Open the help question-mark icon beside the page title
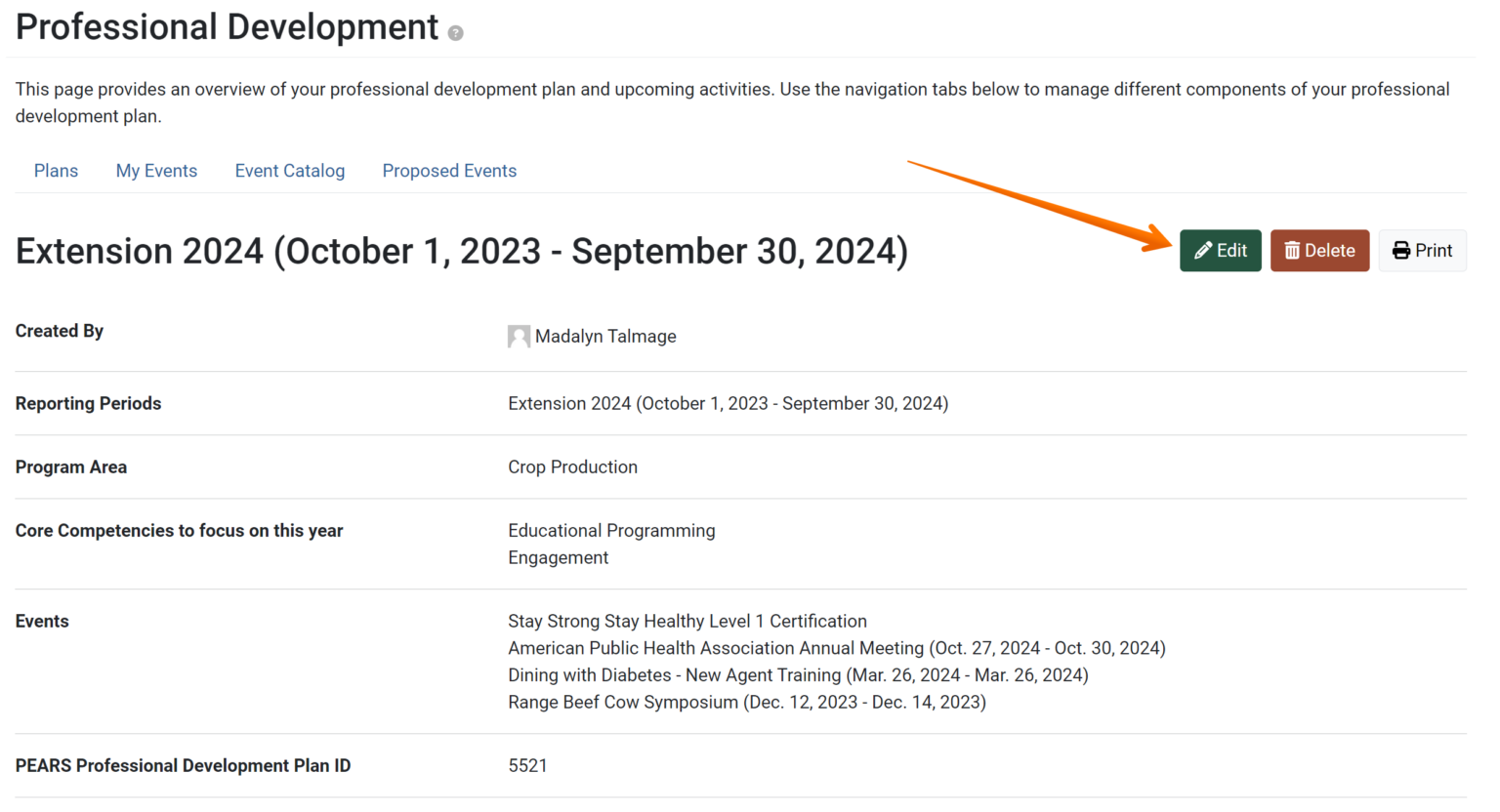 (455, 32)
